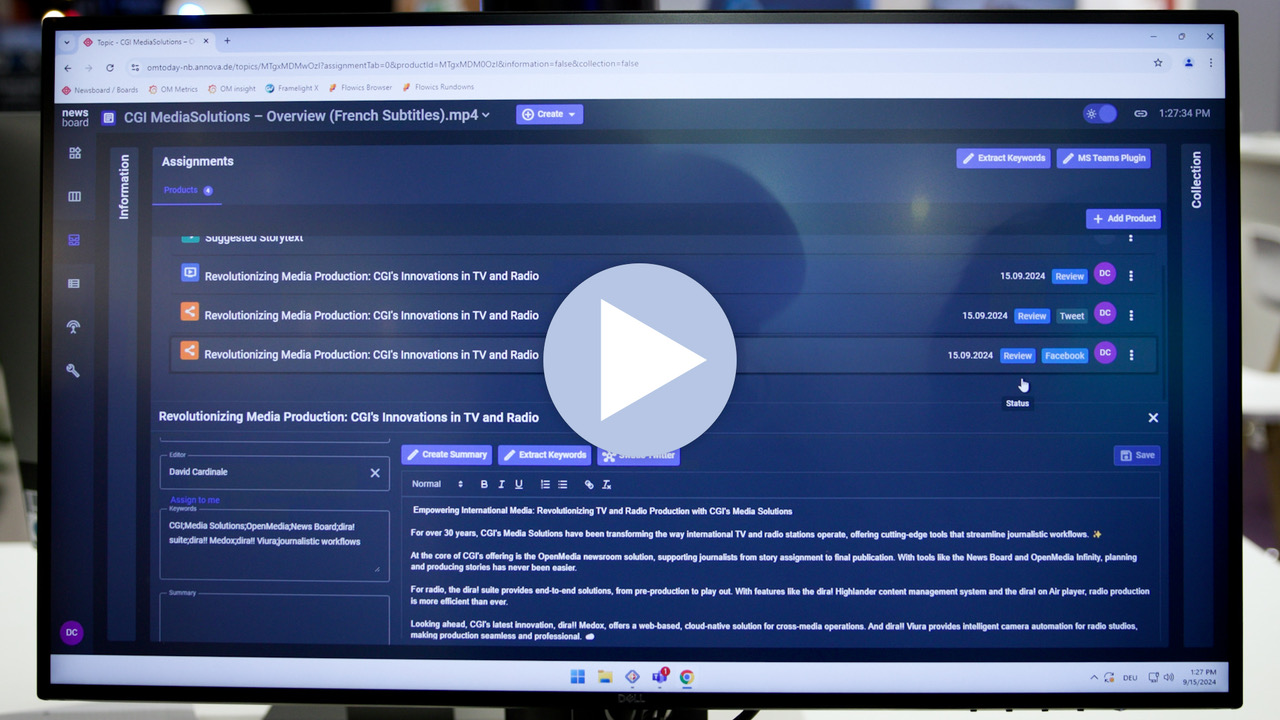This screenshot has height=720, width=1280.
Task: Click the Assign to me link
Action: click(x=194, y=500)
